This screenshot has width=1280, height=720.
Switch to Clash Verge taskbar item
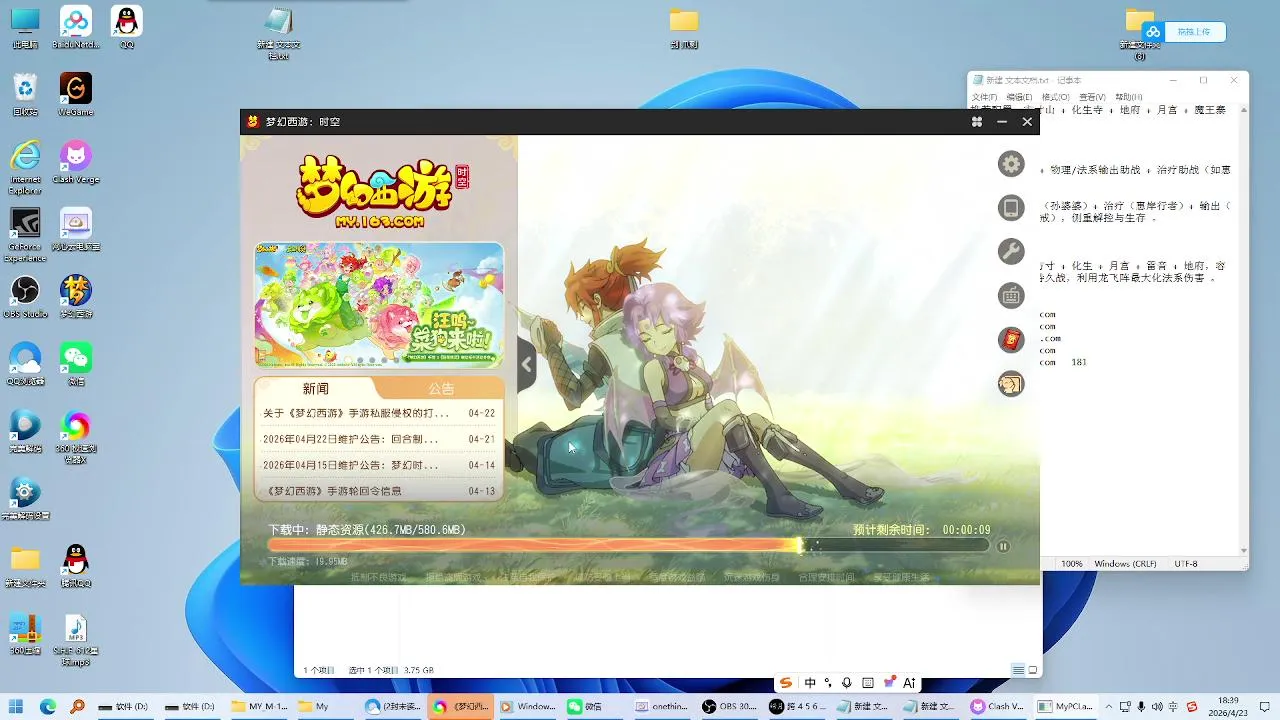point(997,706)
